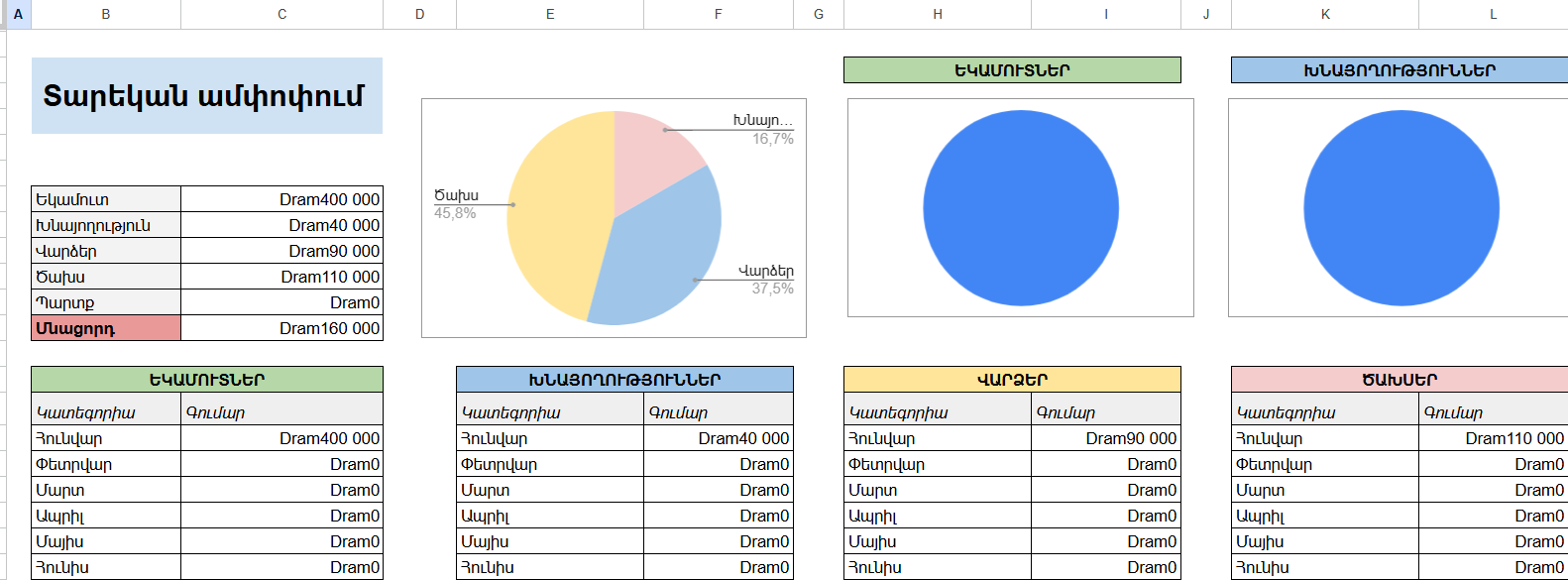
Task: Click the 'Ծախս' 45,8% pie chart label
Action: (x=456, y=203)
